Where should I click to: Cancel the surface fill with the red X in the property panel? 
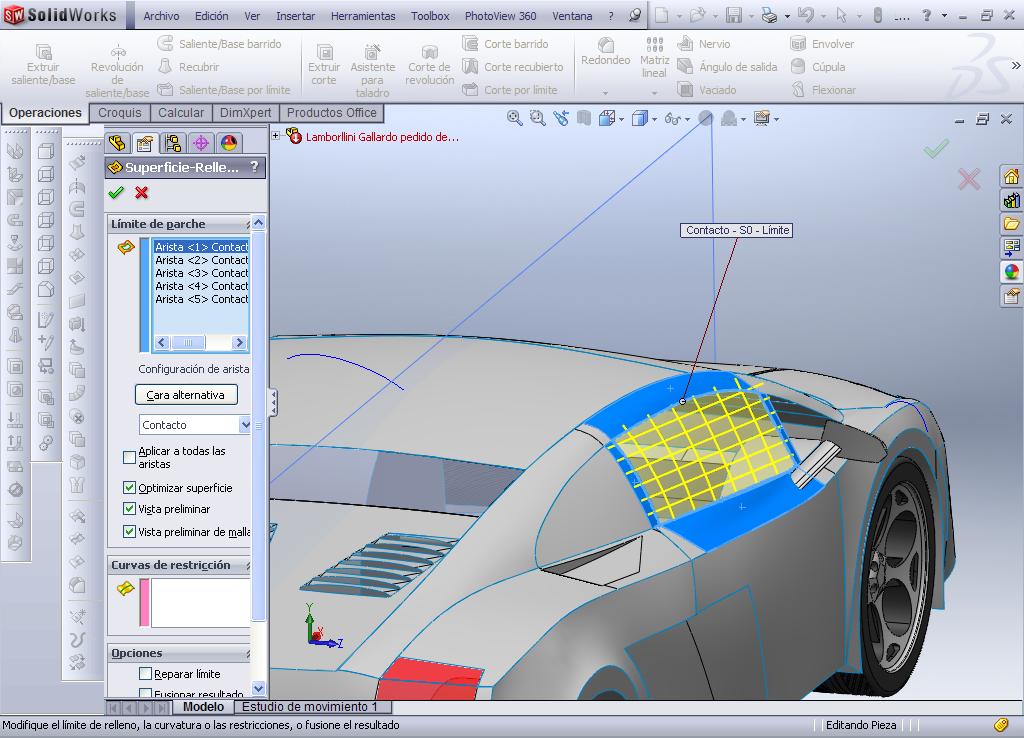141,193
